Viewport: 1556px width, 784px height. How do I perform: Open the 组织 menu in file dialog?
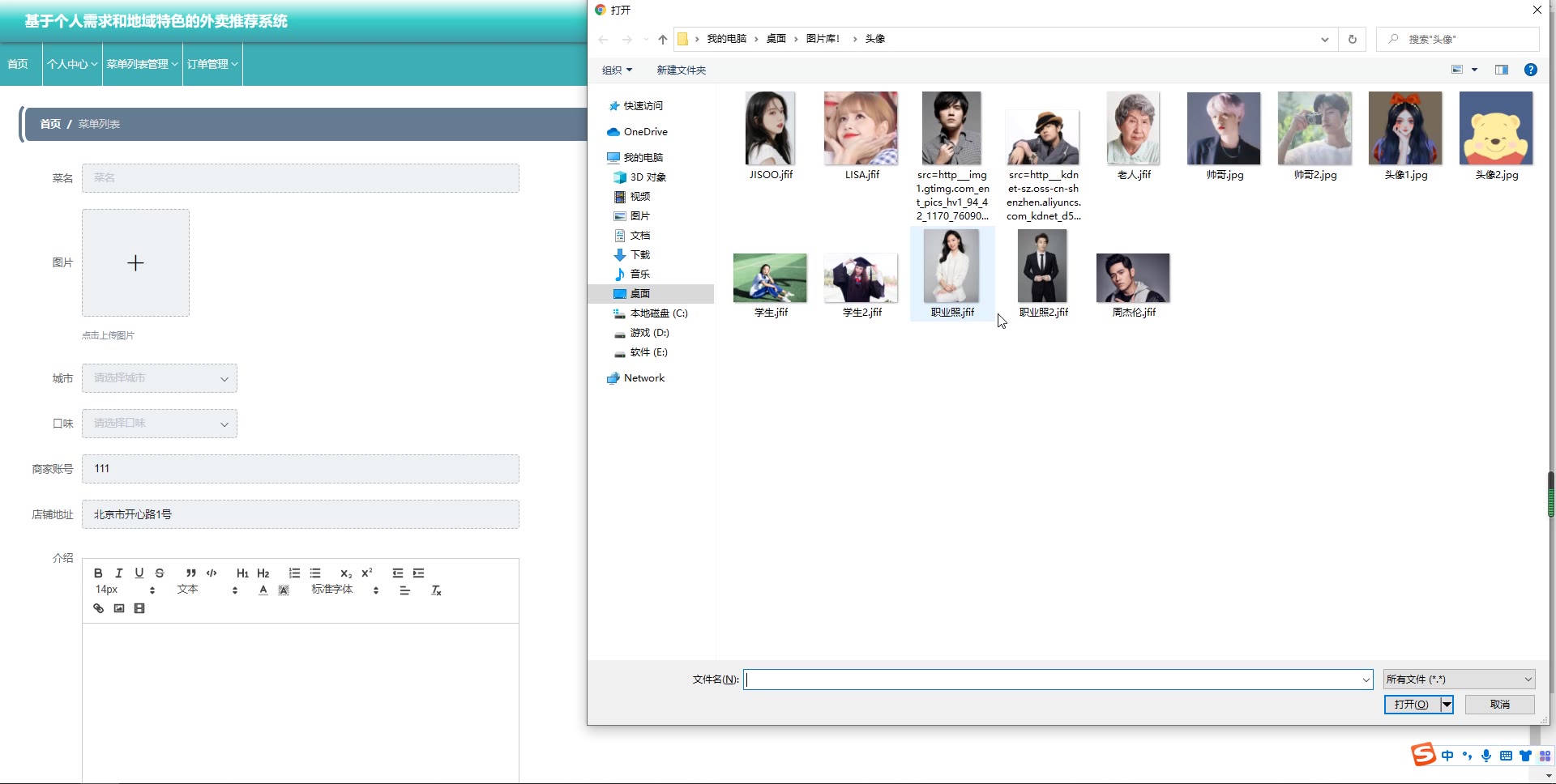617,70
